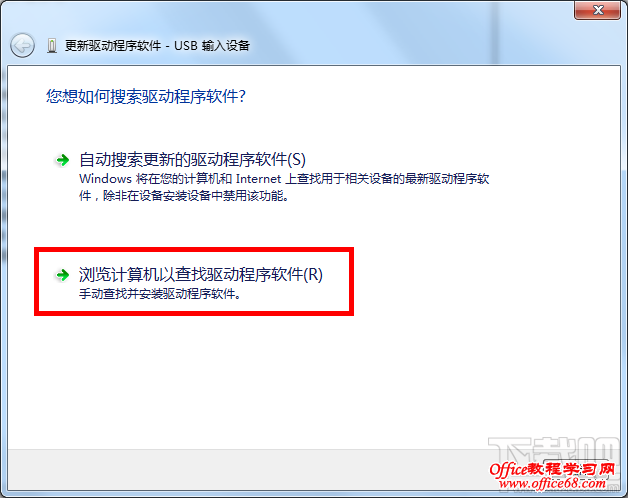Click the Windows 将在您的计算机和 Internet description text
628x498 pixels.
click(284, 179)
